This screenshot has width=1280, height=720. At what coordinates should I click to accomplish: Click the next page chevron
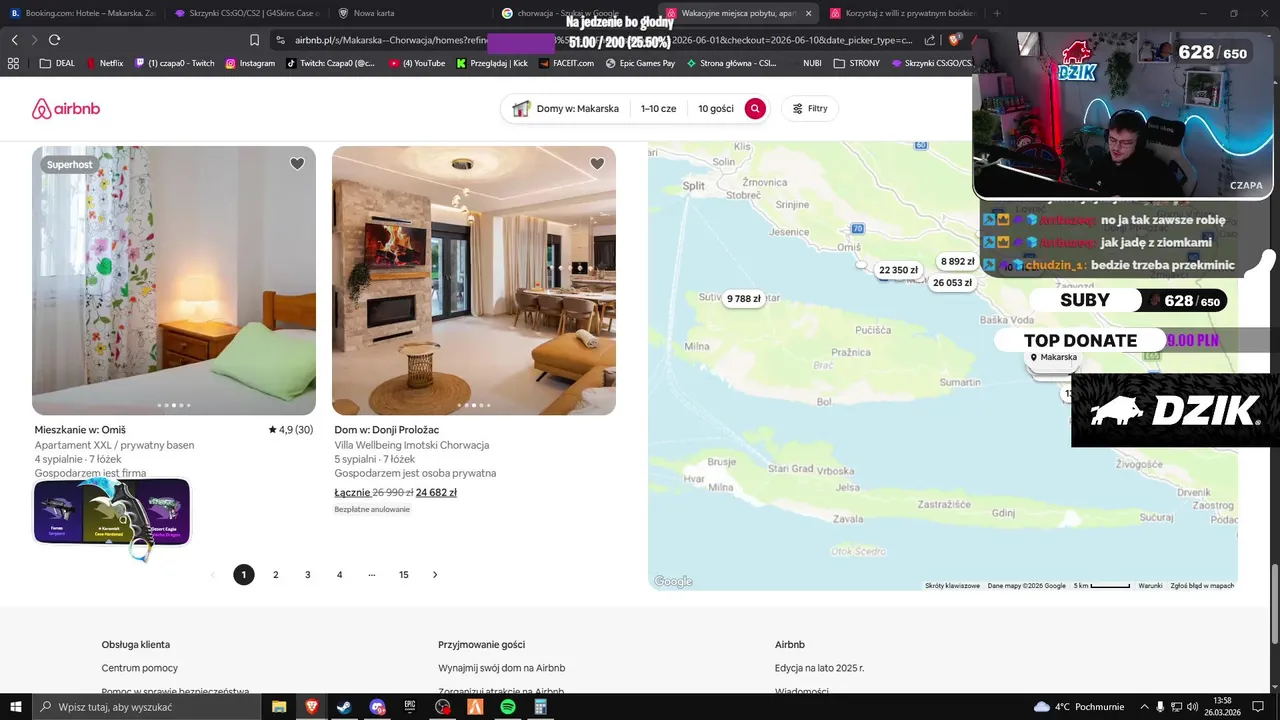tap(435, 575)
